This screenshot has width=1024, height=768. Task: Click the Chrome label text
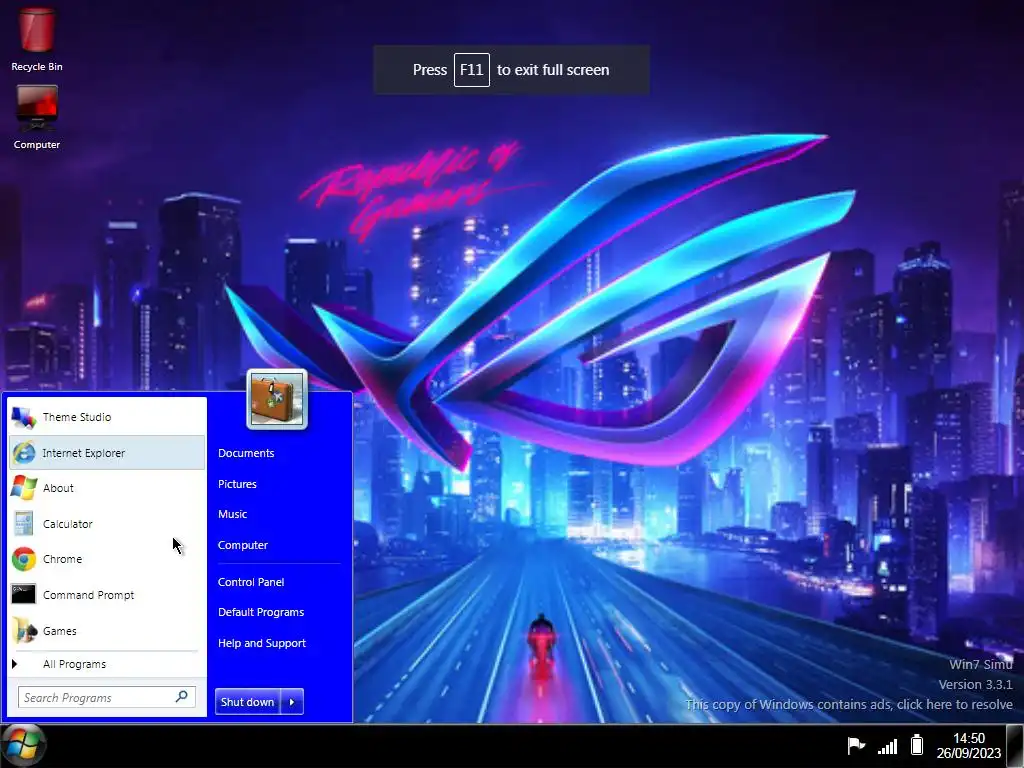coord(63,559)
